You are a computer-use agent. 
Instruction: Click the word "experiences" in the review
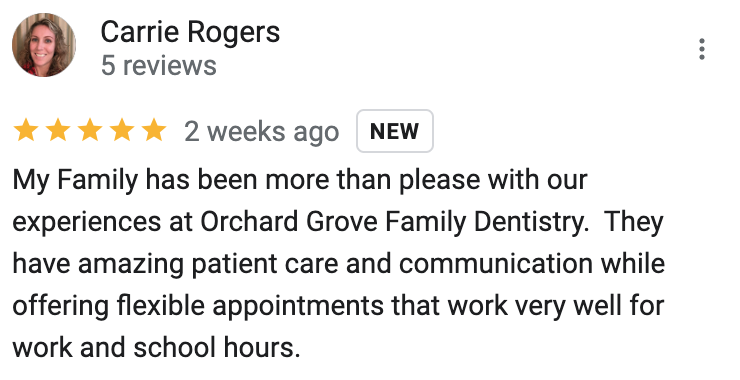tap(86, 222)
